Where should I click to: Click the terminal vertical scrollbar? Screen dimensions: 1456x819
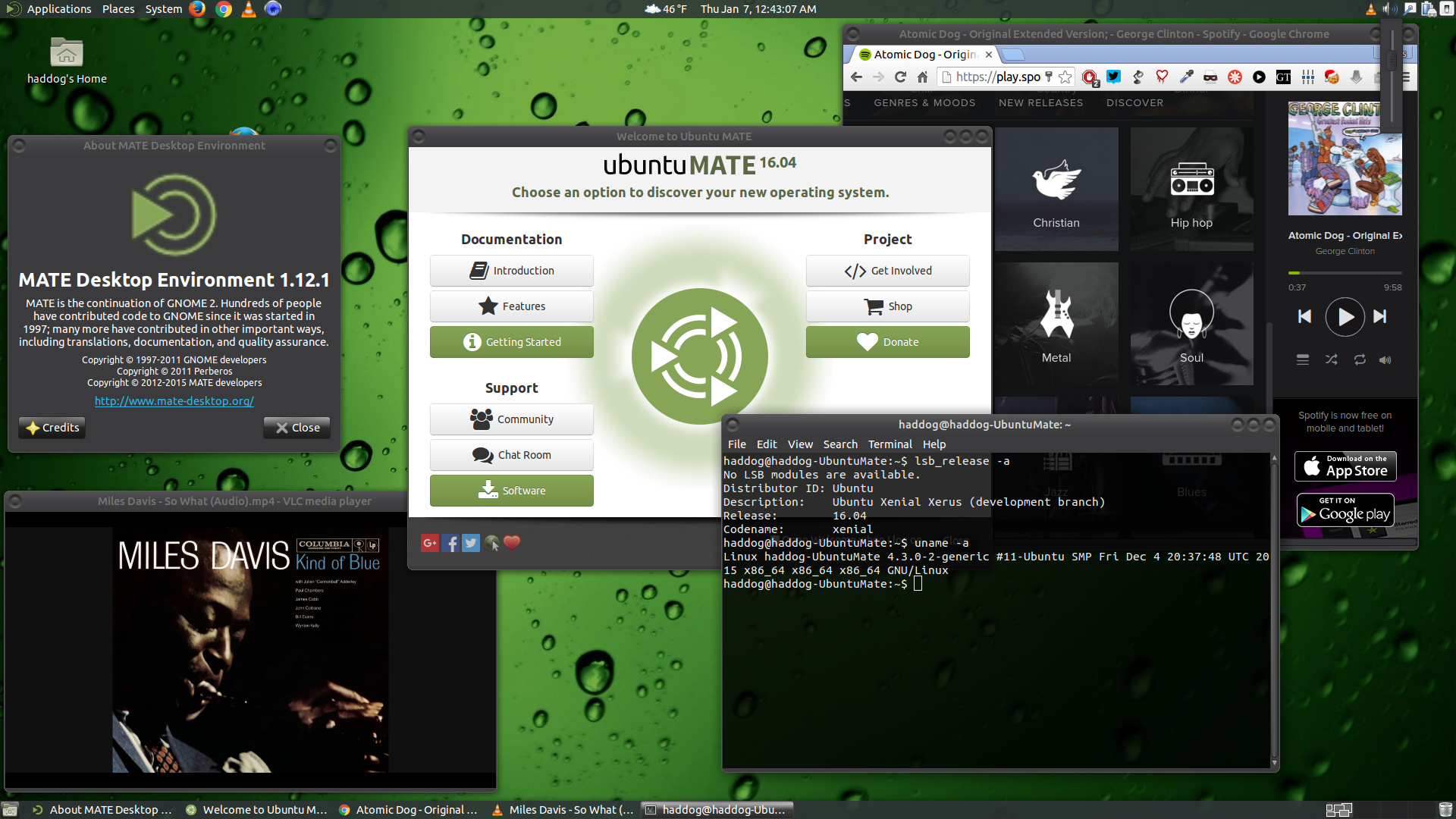[x=1274, y=610]
